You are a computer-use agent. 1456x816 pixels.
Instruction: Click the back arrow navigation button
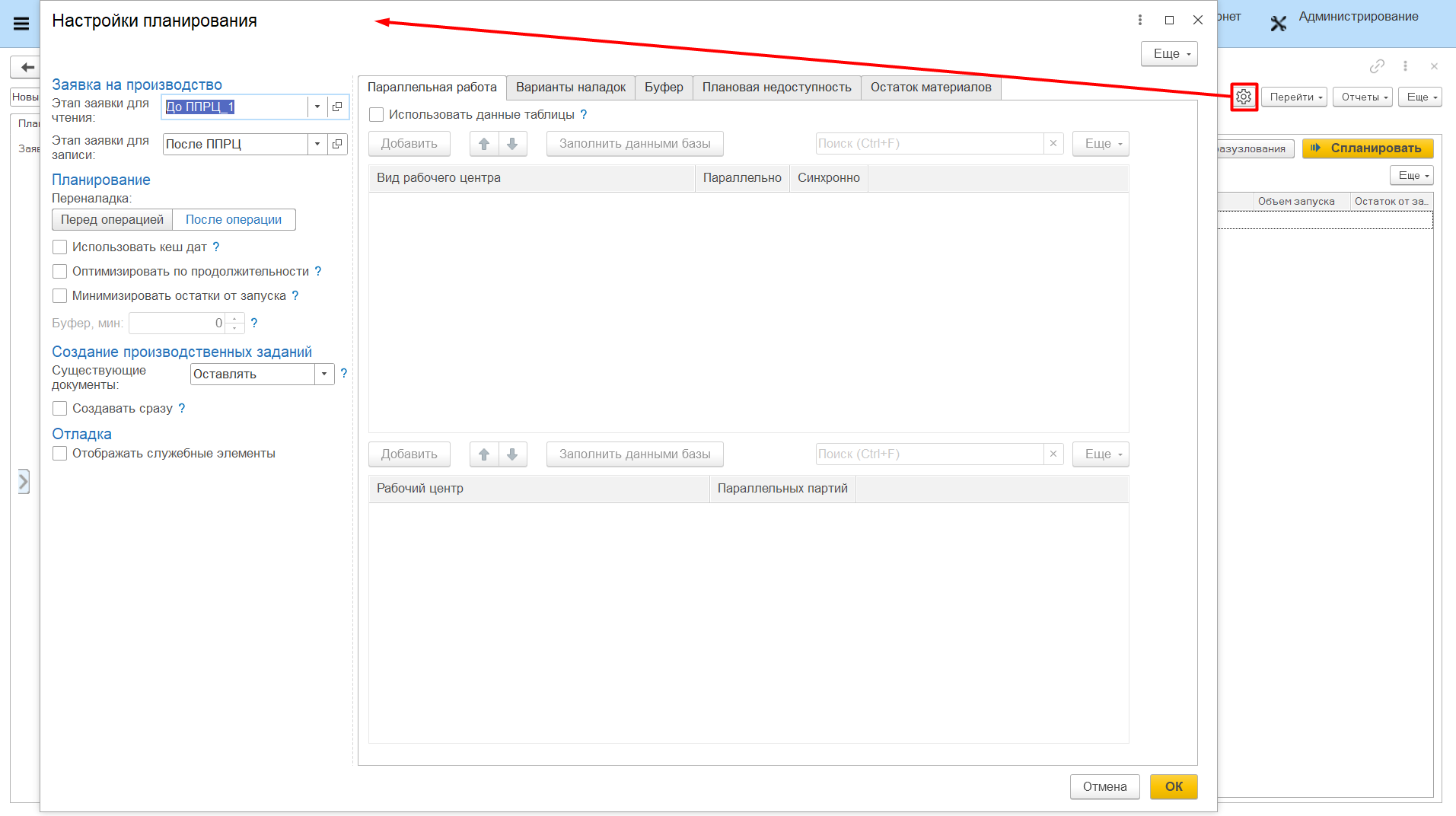pos(27,67)
